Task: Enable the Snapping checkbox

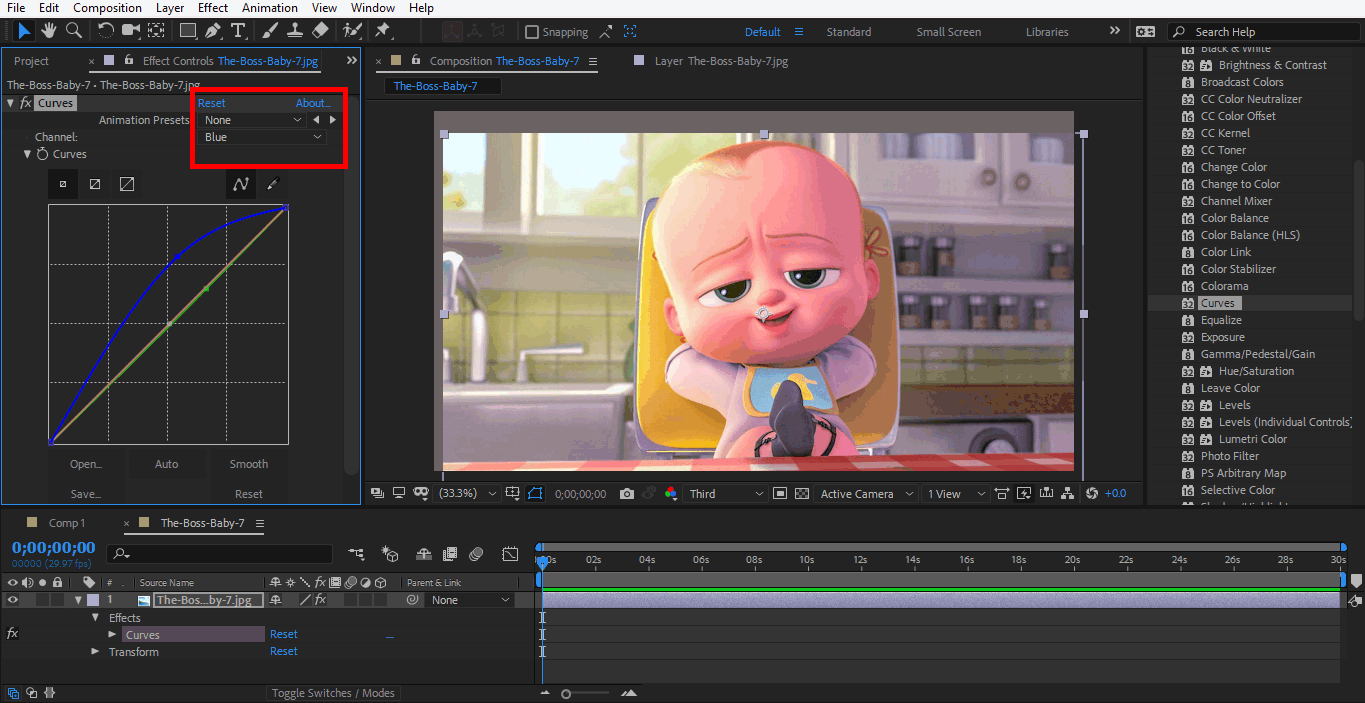Action: [532, 32]
